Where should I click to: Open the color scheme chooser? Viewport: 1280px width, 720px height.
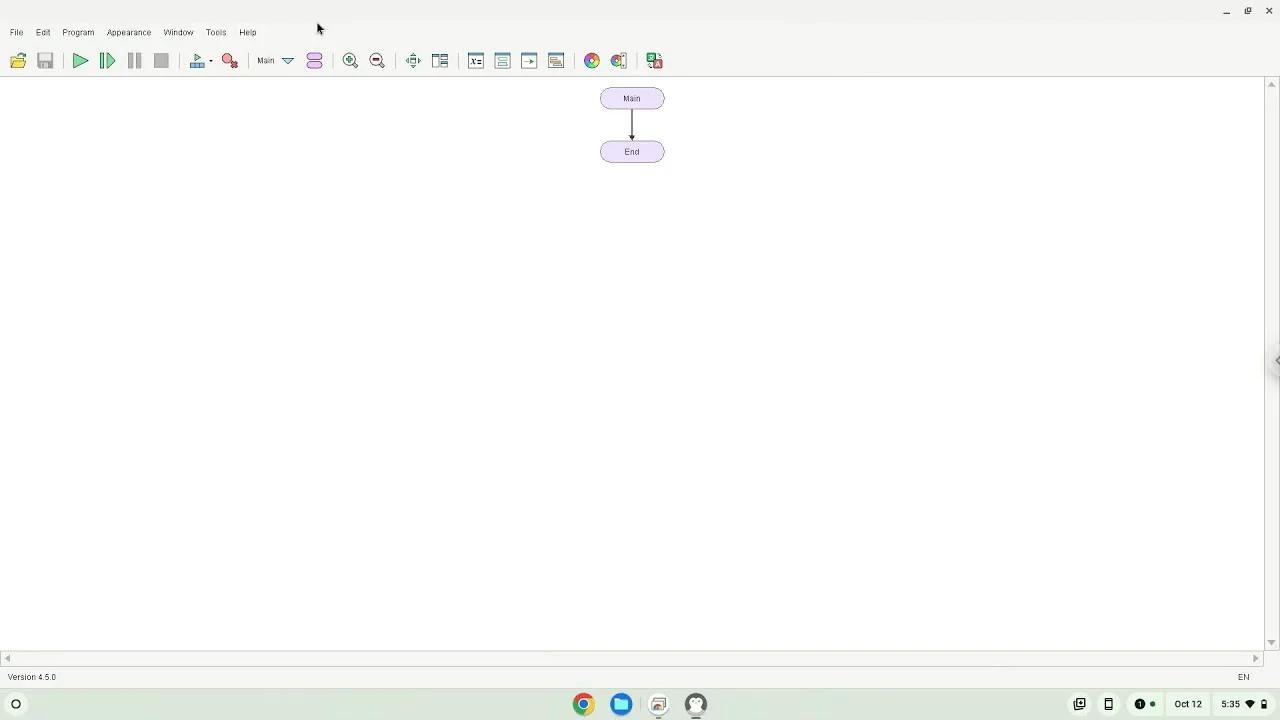(x=591, y=60)
